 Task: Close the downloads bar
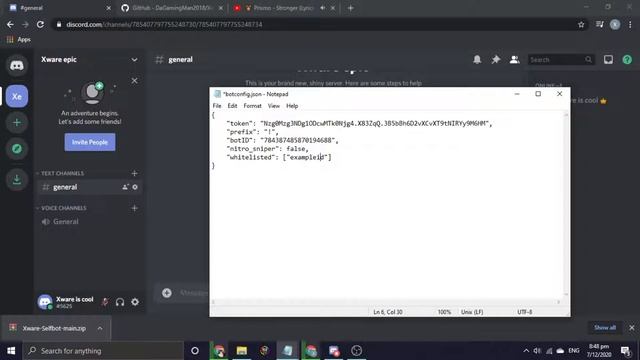(x=631, y=327)
